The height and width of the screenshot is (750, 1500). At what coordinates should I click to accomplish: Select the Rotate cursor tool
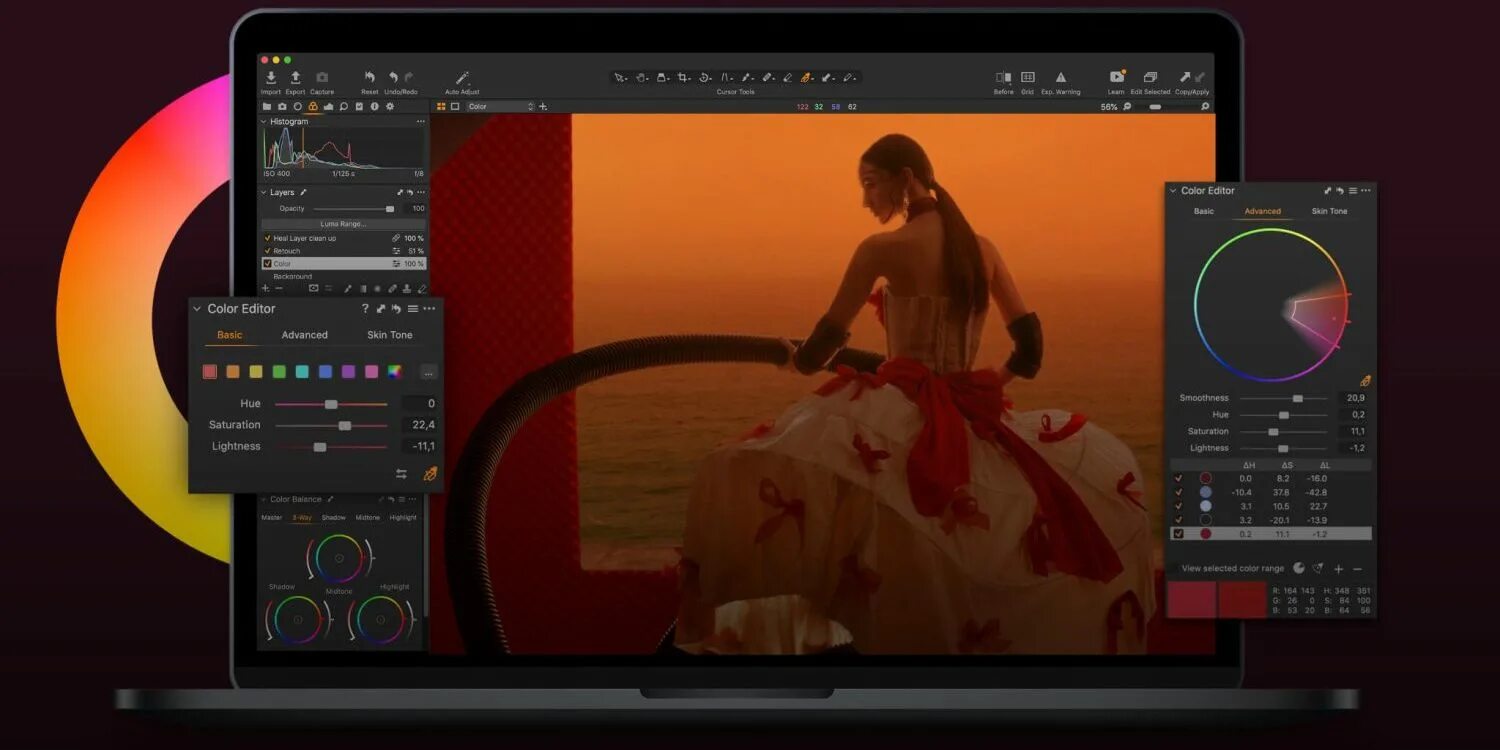point(704,77)
